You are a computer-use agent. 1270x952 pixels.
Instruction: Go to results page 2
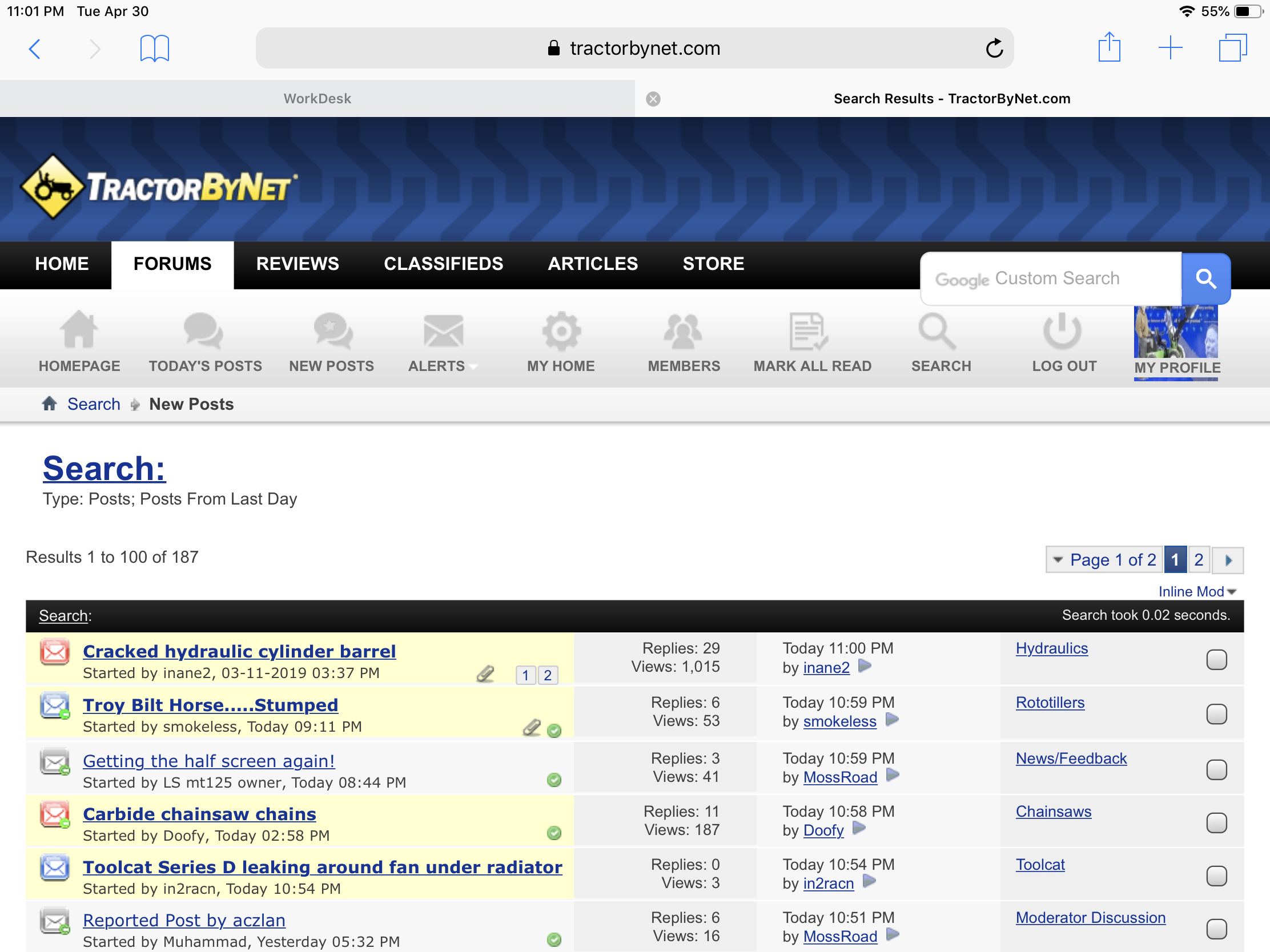(x=1198, y=560)
